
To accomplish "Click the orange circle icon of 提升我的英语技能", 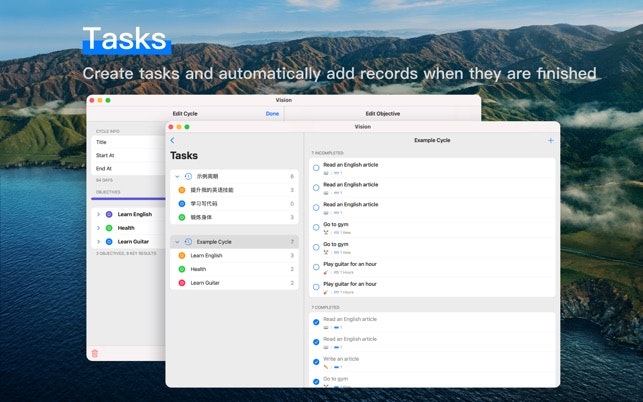I will click(182, 190).
